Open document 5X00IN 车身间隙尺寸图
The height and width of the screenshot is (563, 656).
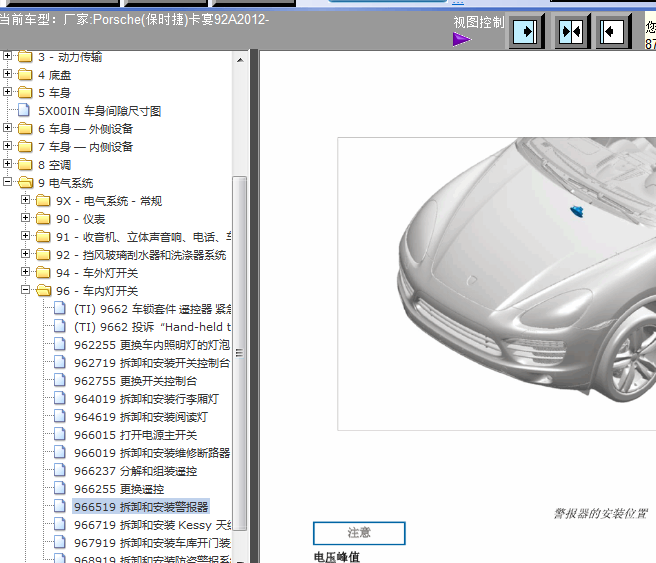(x=100, y=111)
